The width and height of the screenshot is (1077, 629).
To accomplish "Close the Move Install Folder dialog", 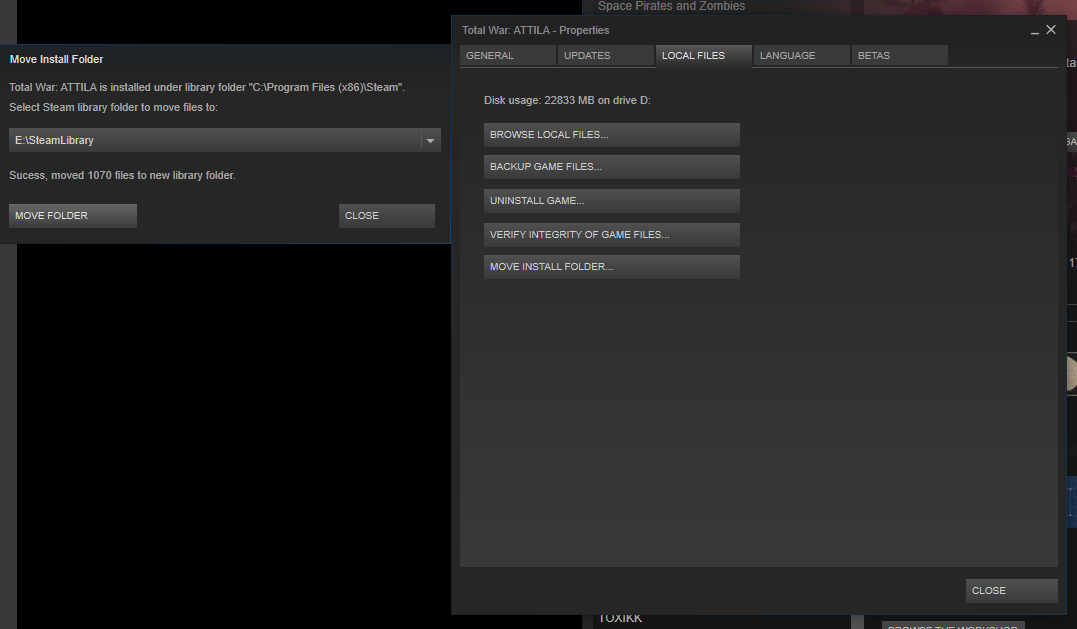I will tap(386, 215).
